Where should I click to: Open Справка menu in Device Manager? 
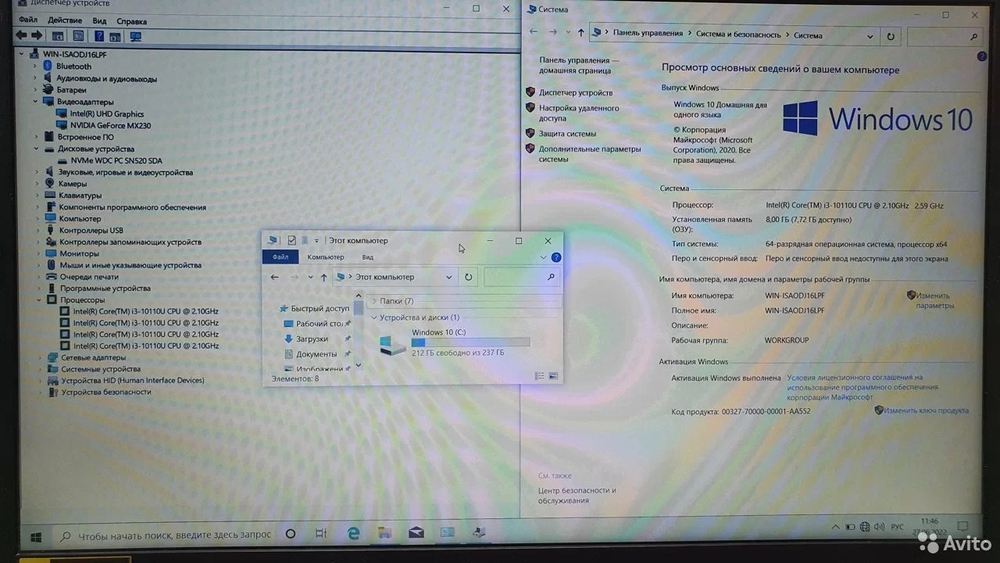click(131, 21)
